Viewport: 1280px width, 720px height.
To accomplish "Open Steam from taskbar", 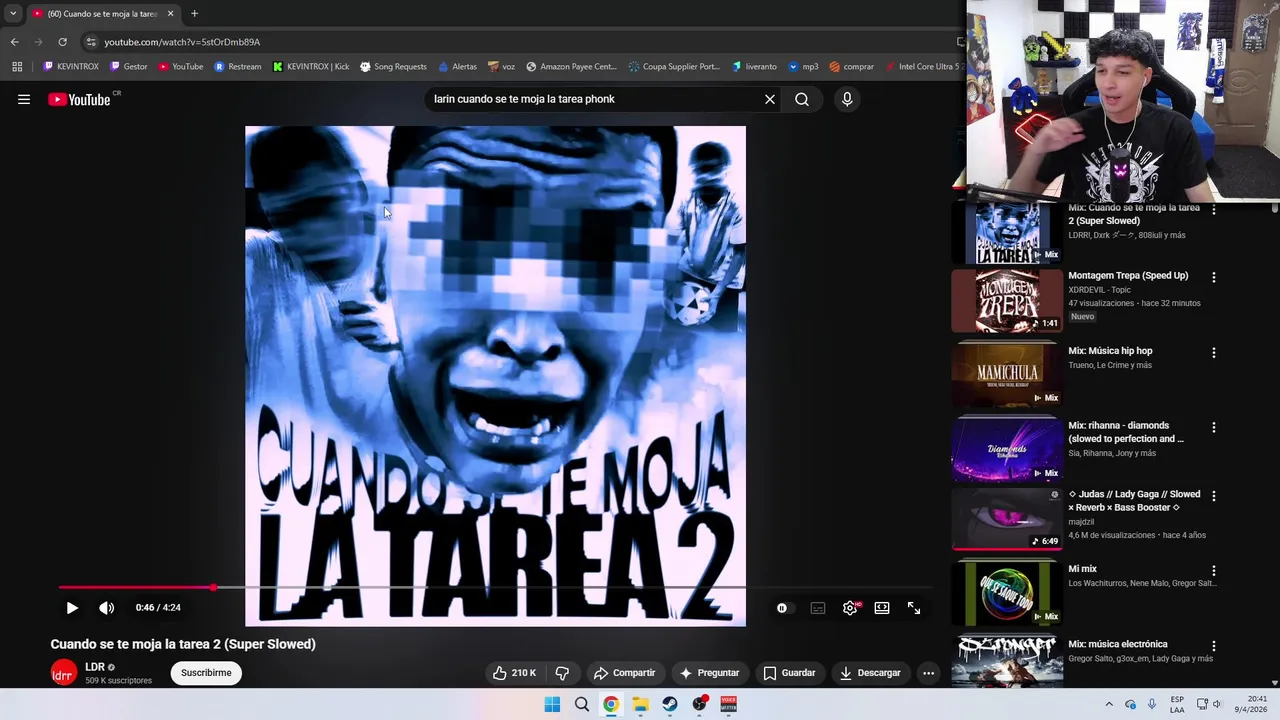I will [670, 704].
